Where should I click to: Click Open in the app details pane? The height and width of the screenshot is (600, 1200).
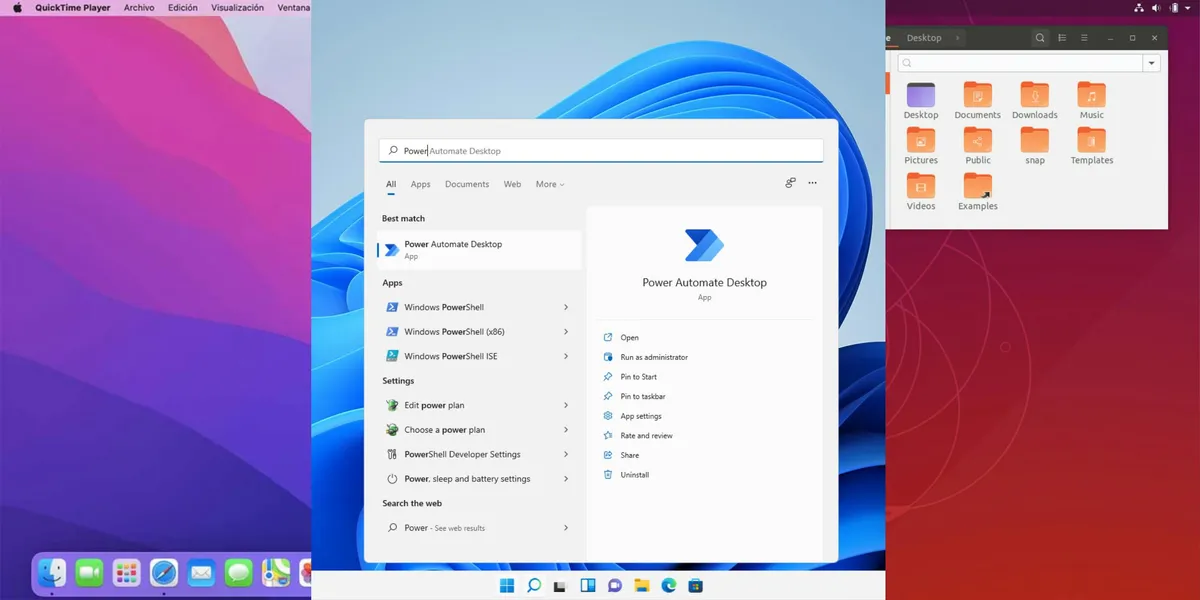[629, 338]
